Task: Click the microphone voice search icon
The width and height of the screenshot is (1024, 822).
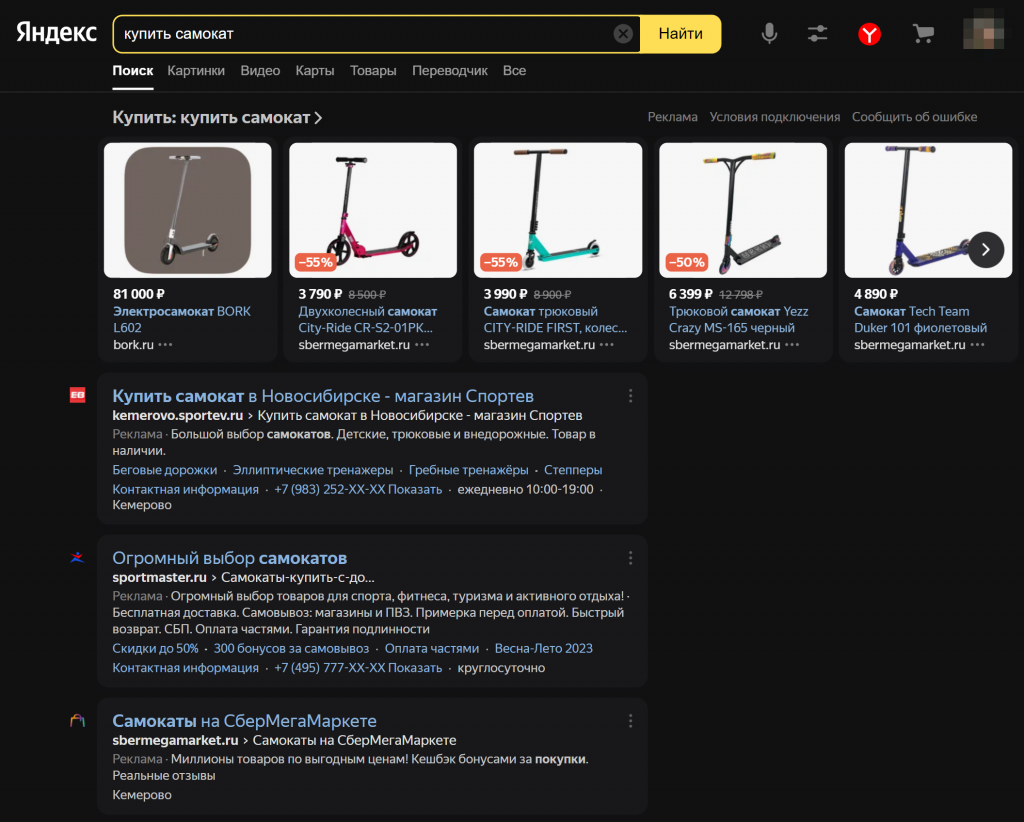Action: pyautogui.click(x=769, y=33)
